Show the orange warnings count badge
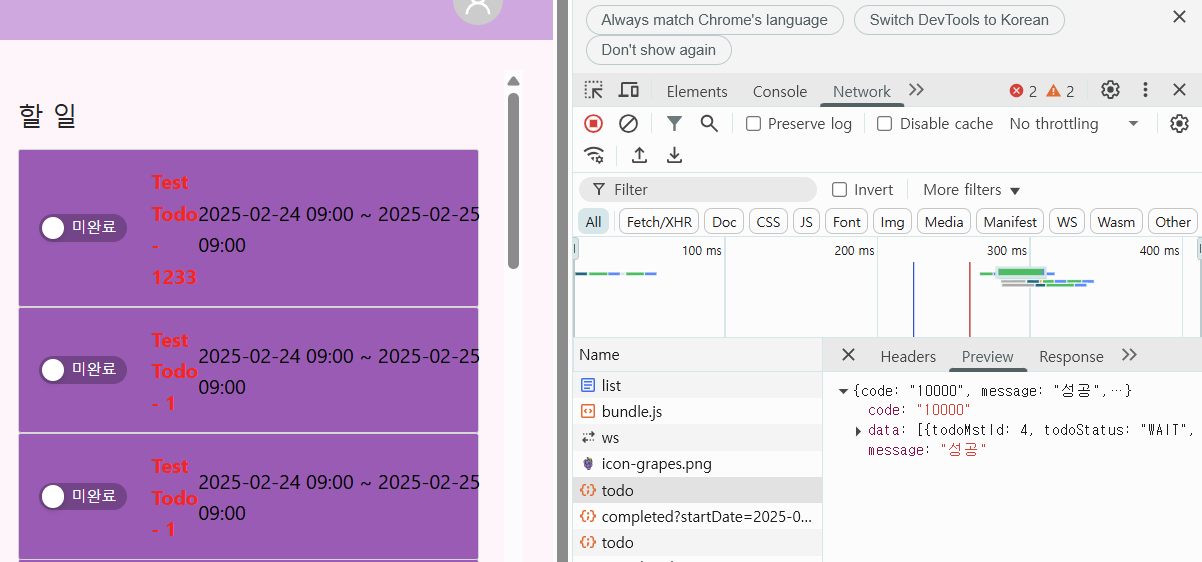 click(x=1060, y=91)
